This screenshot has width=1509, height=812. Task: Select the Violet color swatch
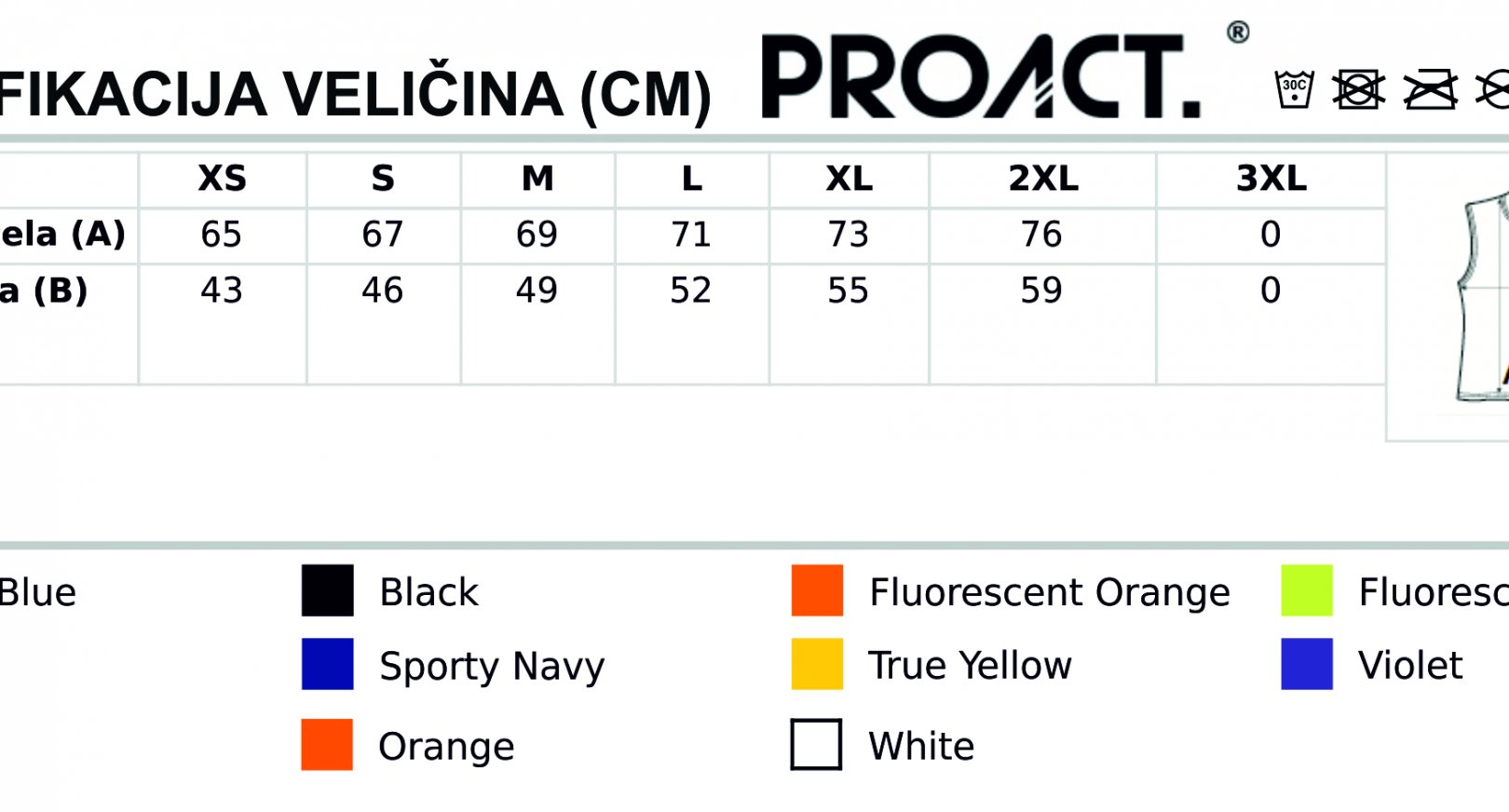(x=1307, y=664)
